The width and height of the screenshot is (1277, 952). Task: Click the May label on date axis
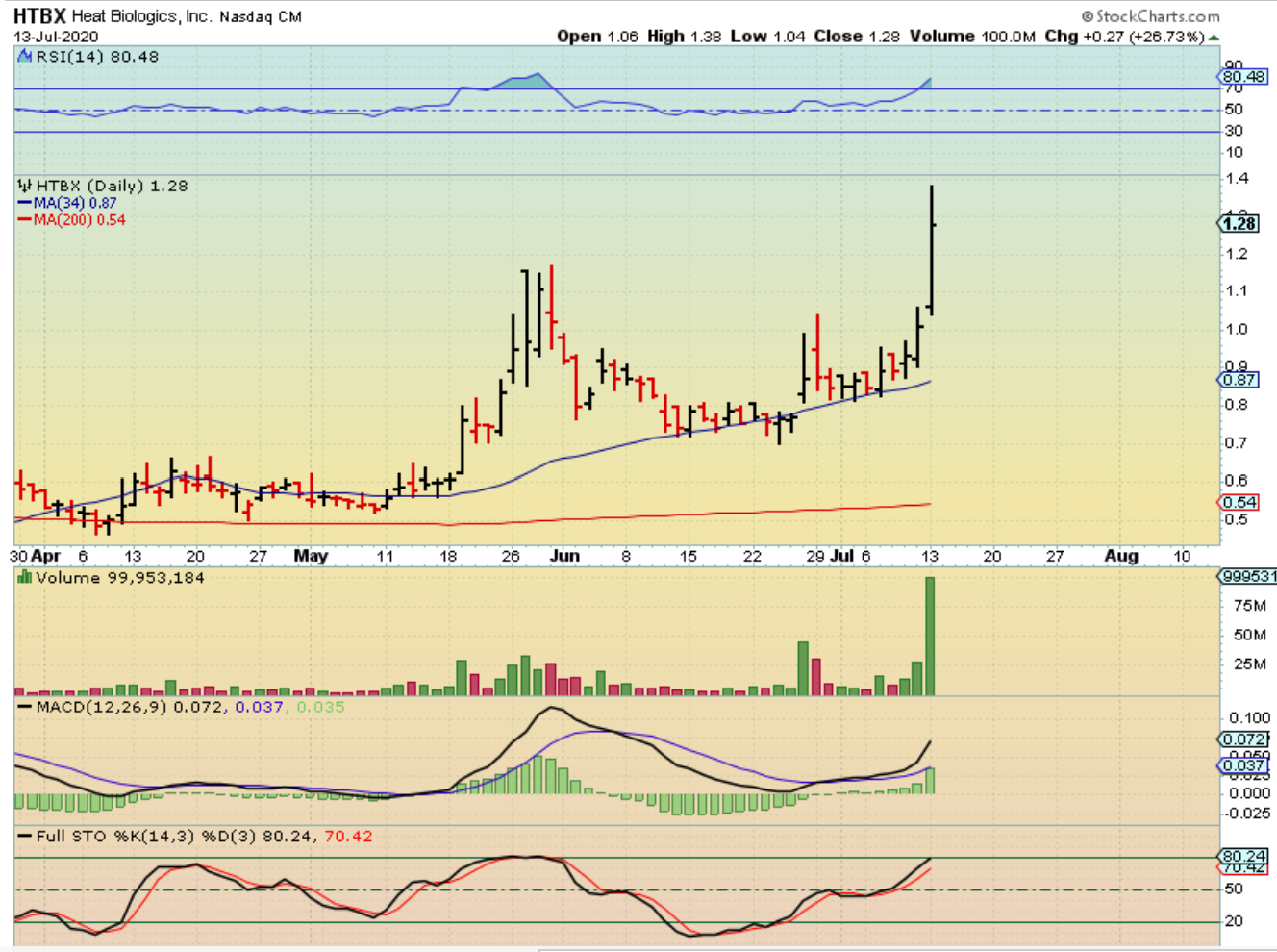point(311,556)
